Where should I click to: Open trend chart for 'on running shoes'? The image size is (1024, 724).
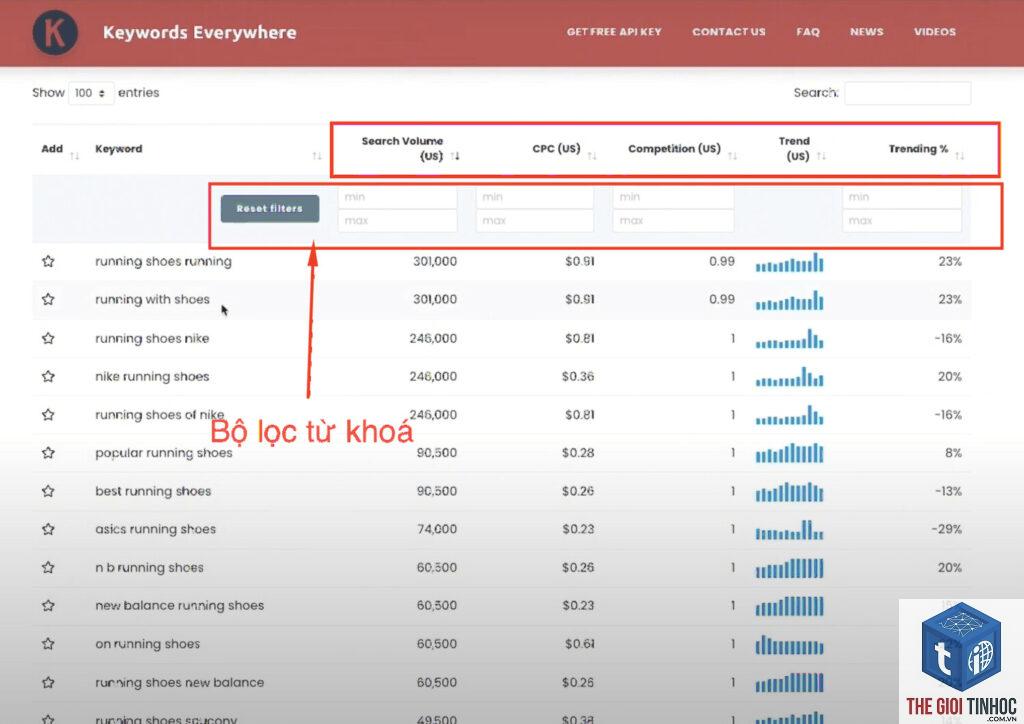pyautogui.click(x=790, y=645)
